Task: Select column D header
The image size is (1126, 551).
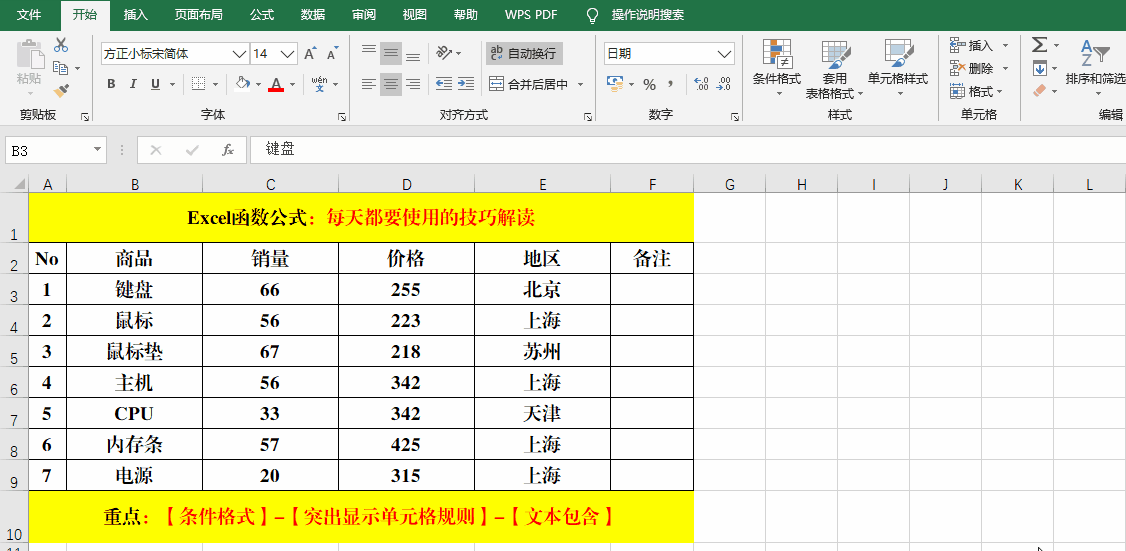Action: point(406,185)
